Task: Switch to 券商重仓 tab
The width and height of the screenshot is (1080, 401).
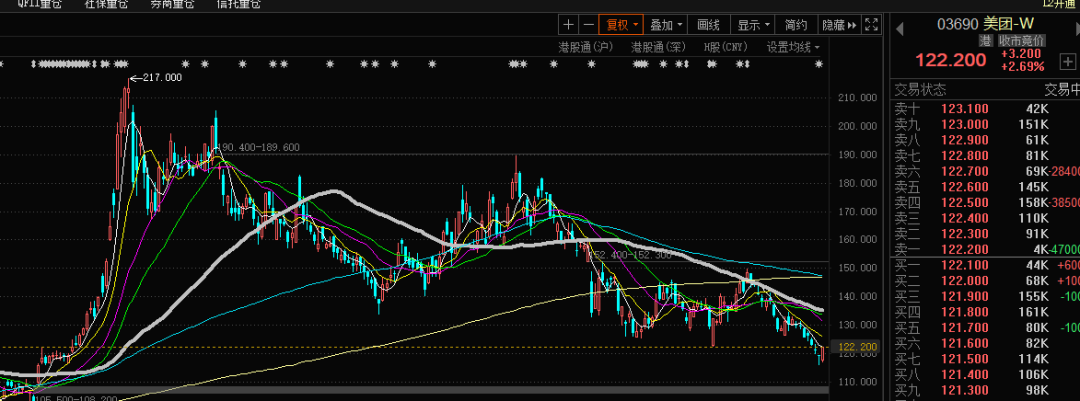Action: pos(172,5)
